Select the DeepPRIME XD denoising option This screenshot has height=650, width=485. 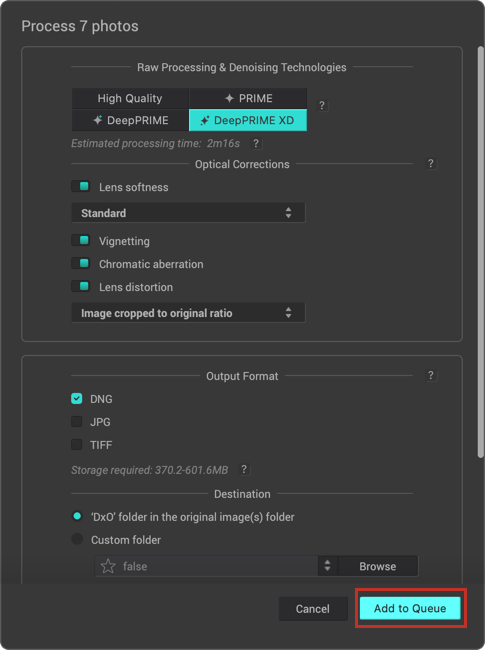(x=248, y=120)
